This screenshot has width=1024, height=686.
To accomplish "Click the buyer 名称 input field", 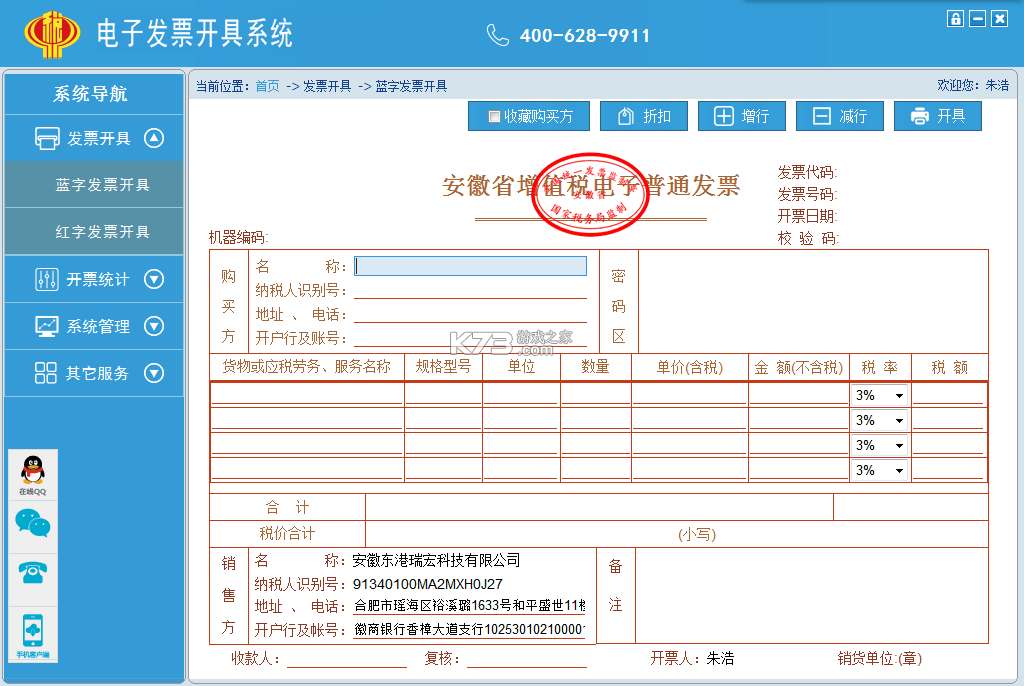I will coord(470,266).
